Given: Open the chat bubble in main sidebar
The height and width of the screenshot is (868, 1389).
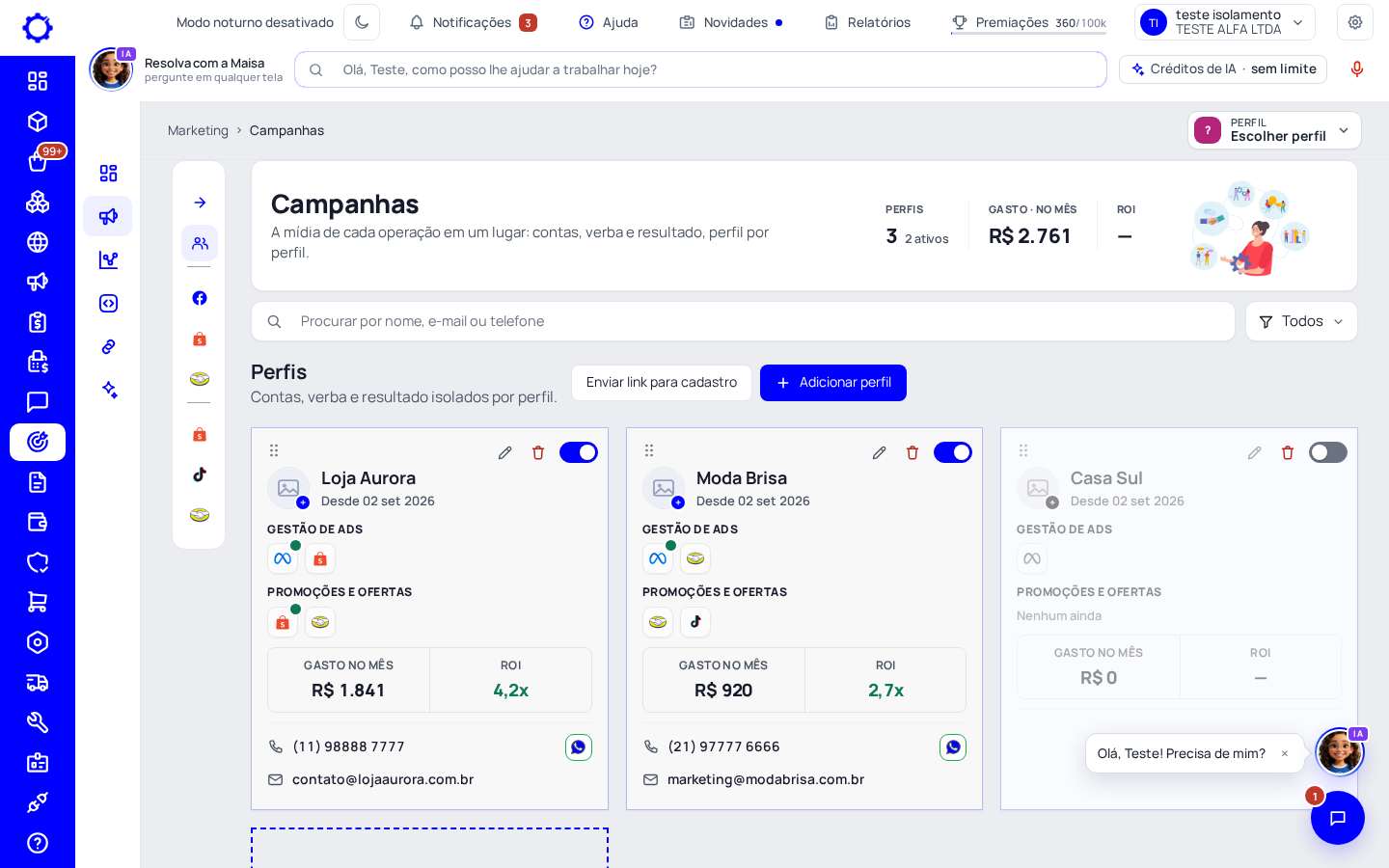Looking at the screenshot, I should pyautogui.click(x=38, y=402).
